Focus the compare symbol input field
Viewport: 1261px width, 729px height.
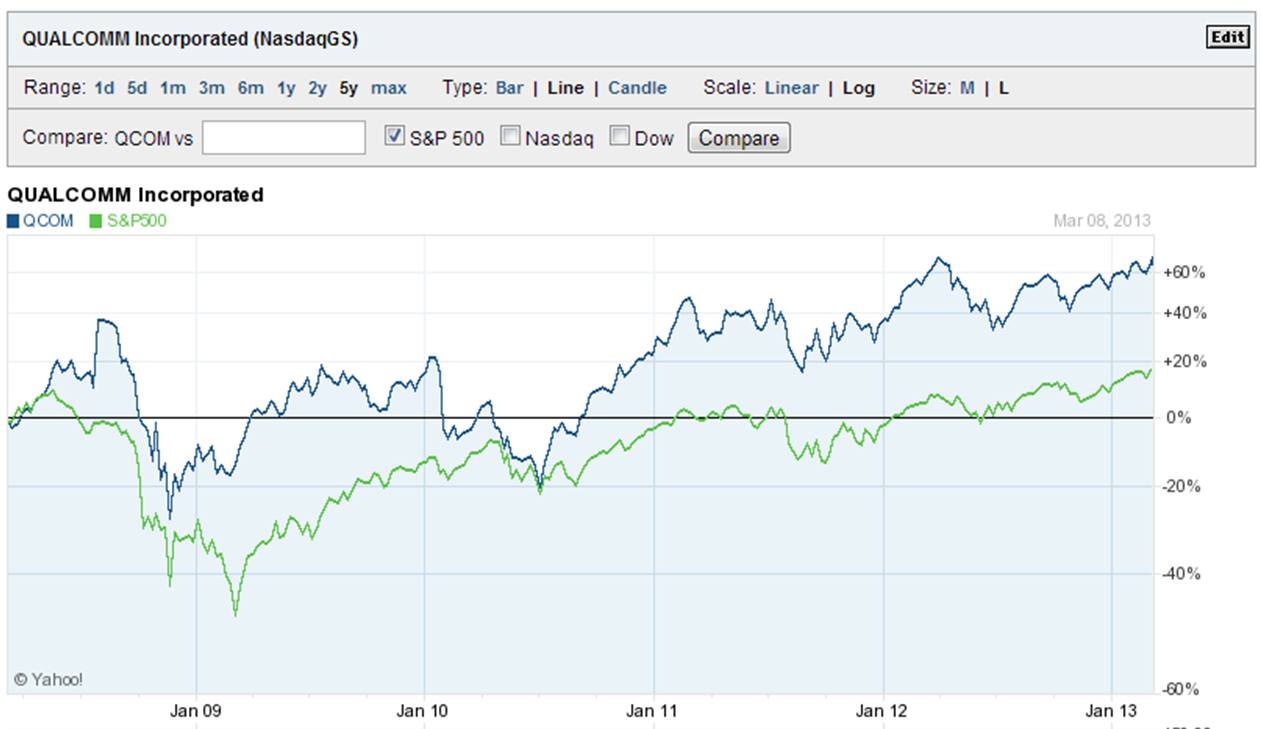click(284, 138)
